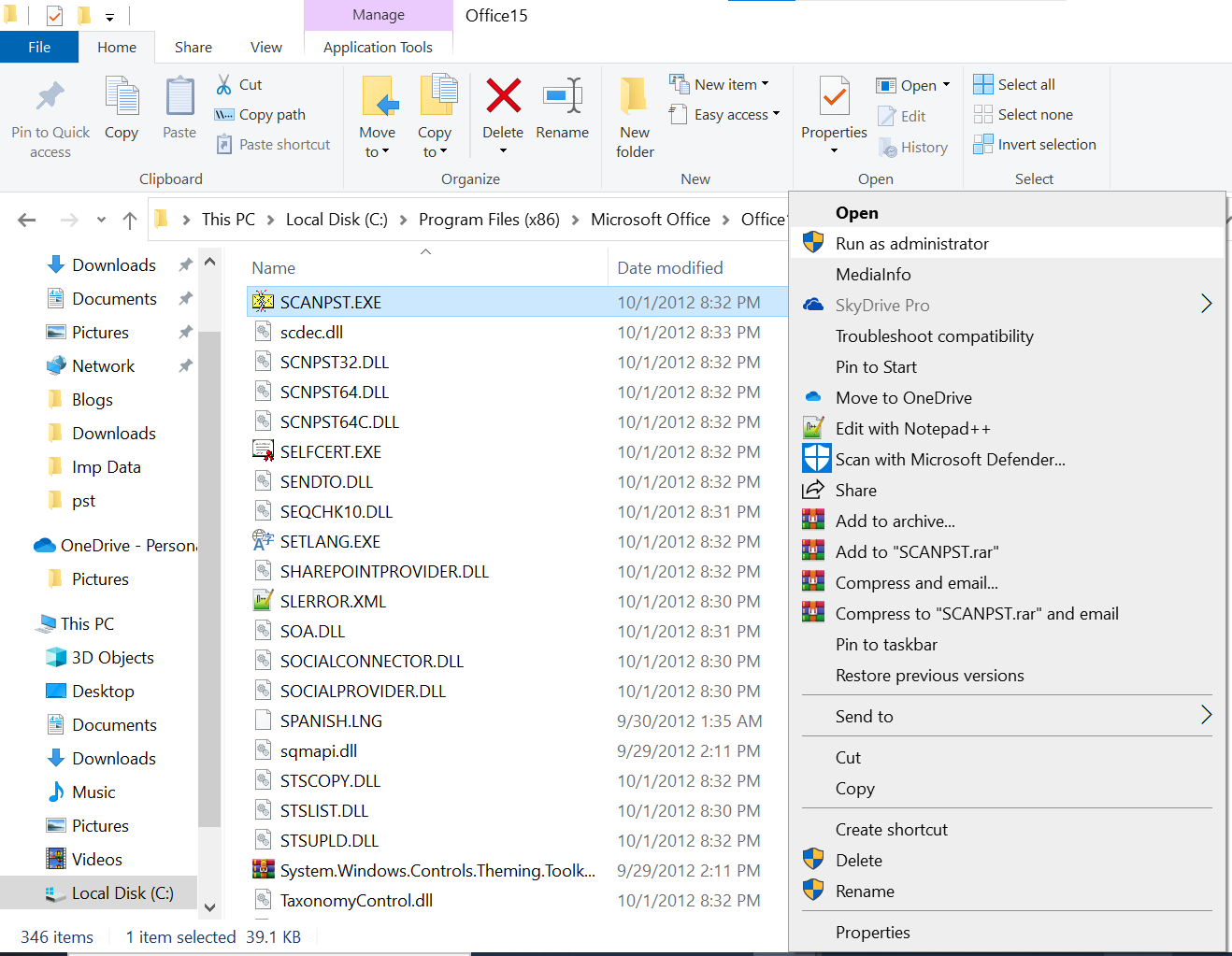Click the SLERROR.XML file icon
Screen dimensions: 1232x956
coord(264,601)
